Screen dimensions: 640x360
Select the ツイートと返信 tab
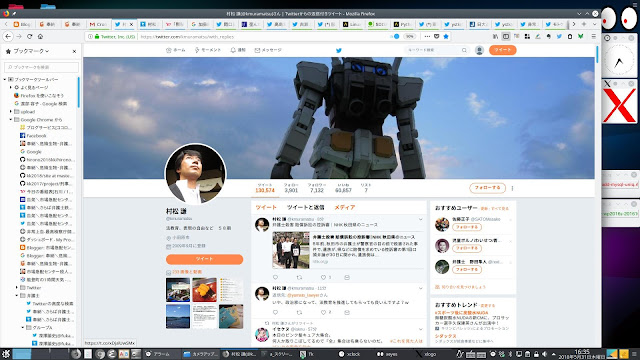click(305, 207)
